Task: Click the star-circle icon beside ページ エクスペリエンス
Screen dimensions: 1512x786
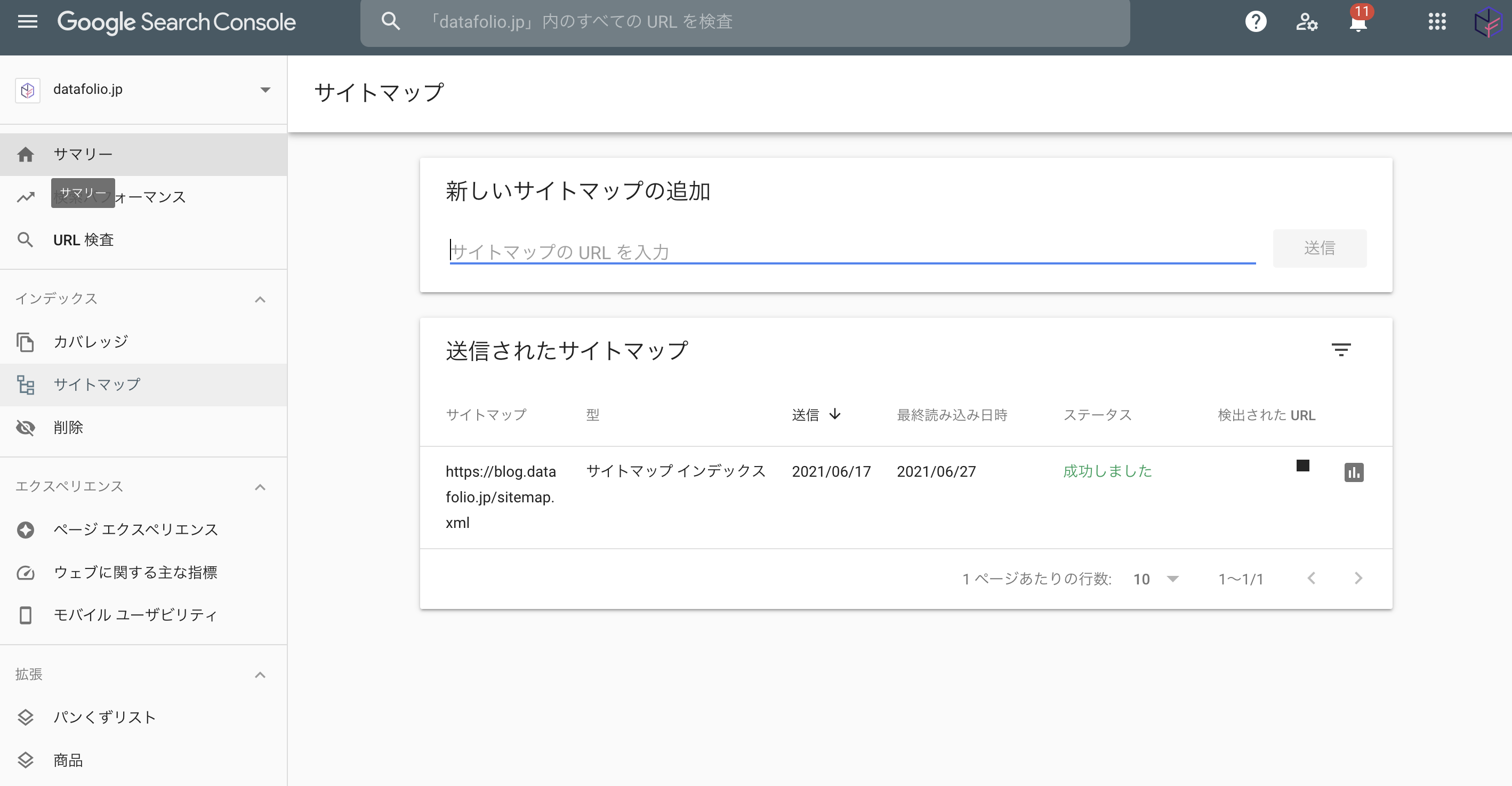Action: tap(25, 530)
